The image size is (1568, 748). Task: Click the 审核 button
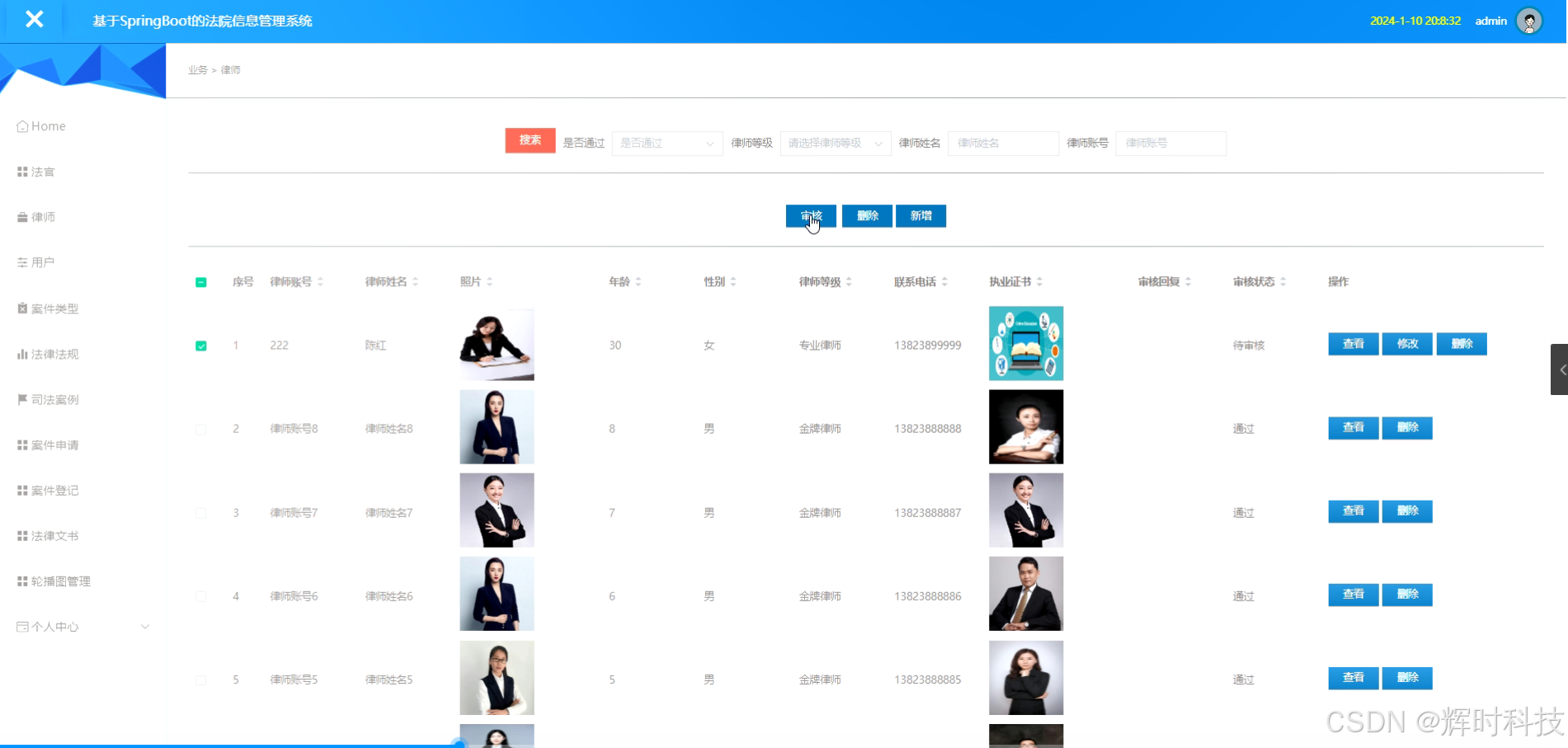811,216
